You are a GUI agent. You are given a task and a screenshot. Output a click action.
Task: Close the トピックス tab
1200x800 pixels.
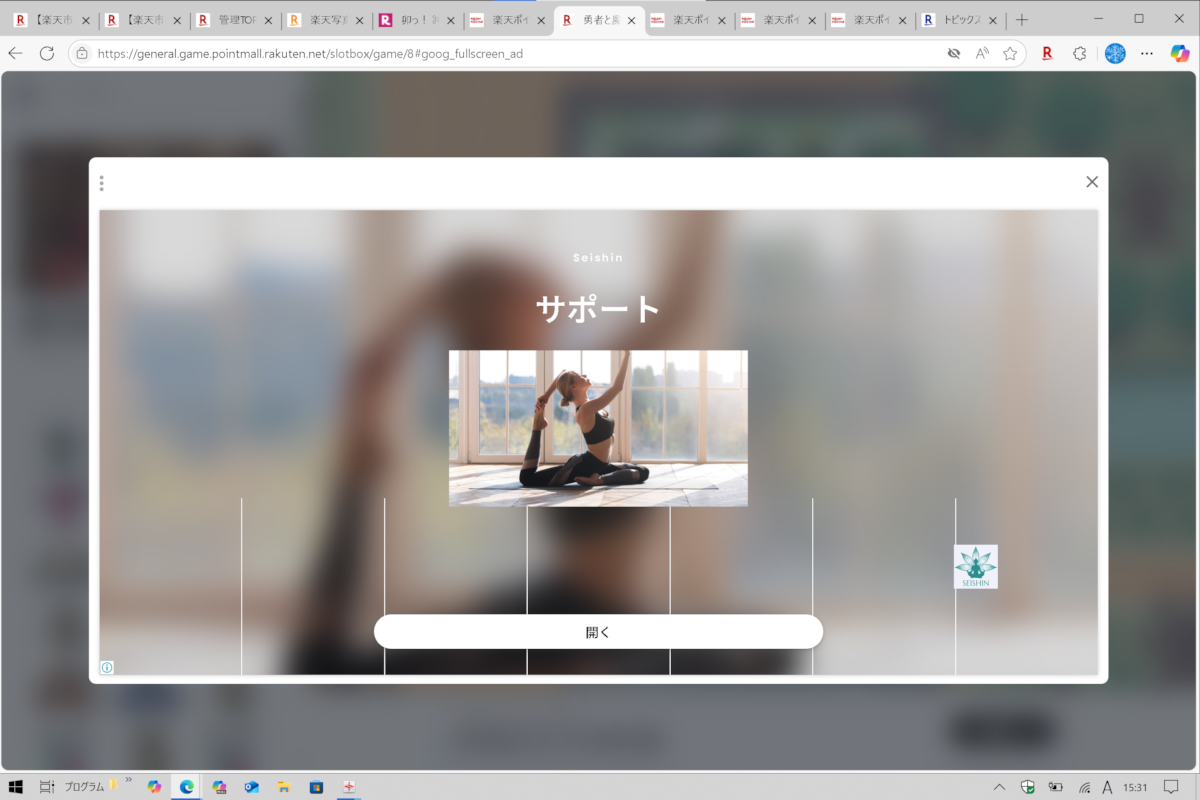993,20
